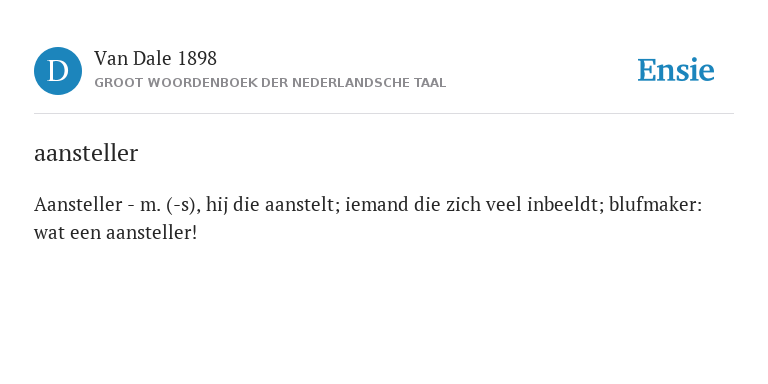Select the aansteller headword heading

click(86, 153)
